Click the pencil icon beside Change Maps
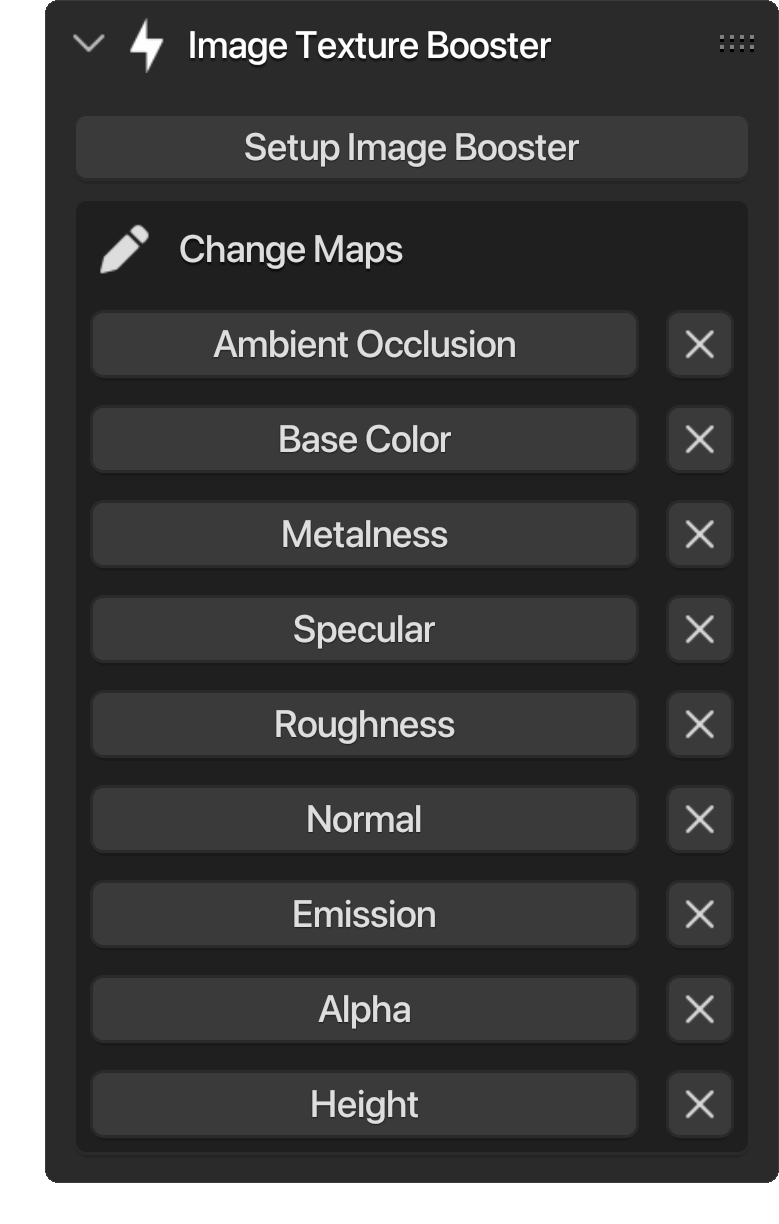779x1224 pixels. (x=125, y=249)
